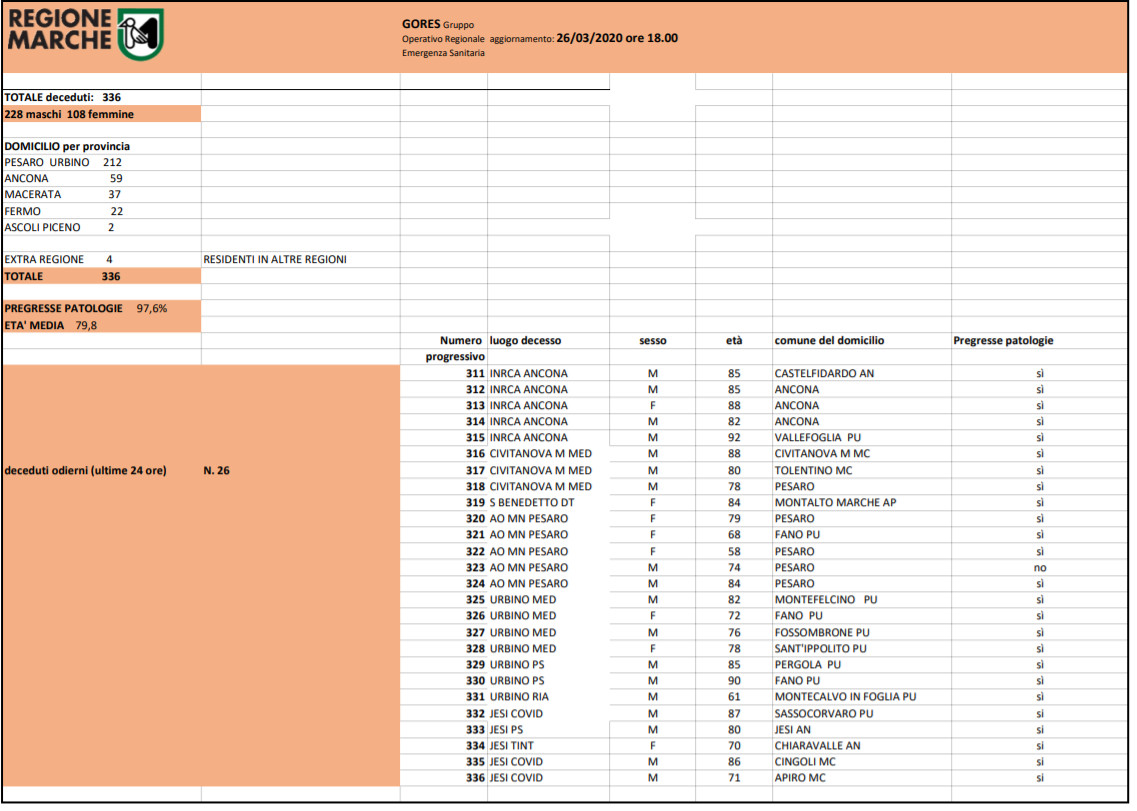
Task: Click the JESI AN domicile cell
Action: (x=793, y=730)
